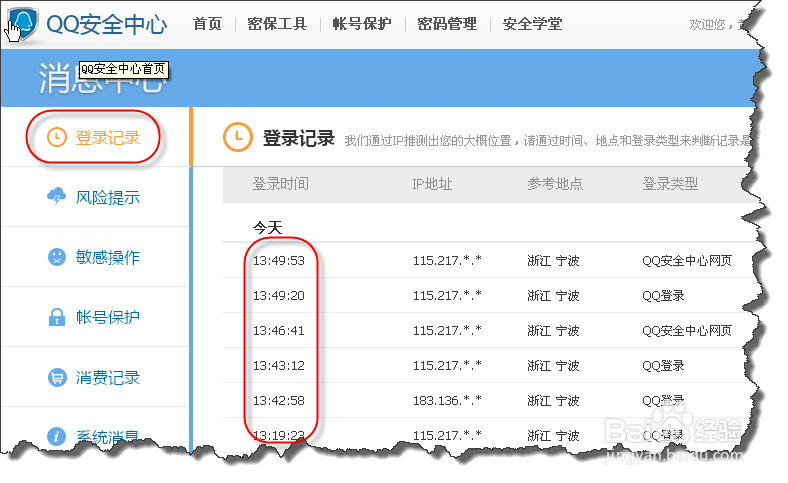Click the login time 13:49:20

(278, 296)
